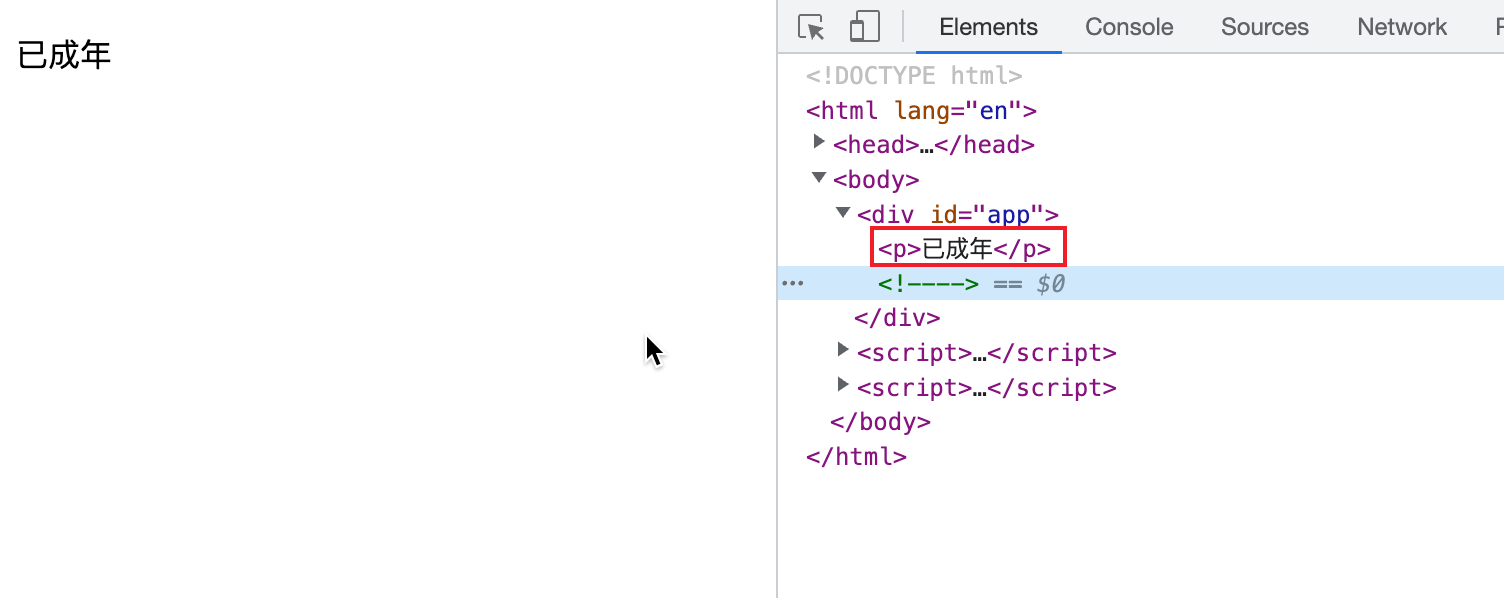Select the <!DOCTYPE html> line
The width and height of the screenshot is (1504, 598).
[x=914, y=76]
